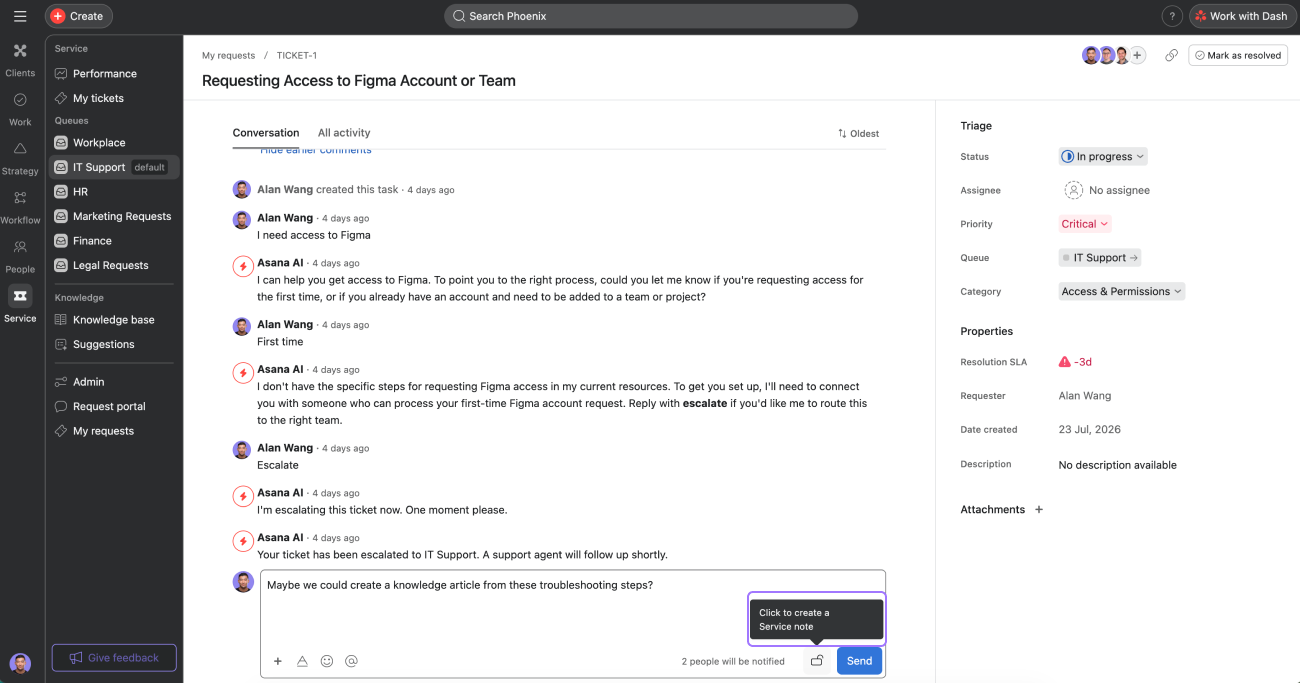Click the Resolution SLA warning icon
The image size is (1300, 683).
click(1065, 362)
